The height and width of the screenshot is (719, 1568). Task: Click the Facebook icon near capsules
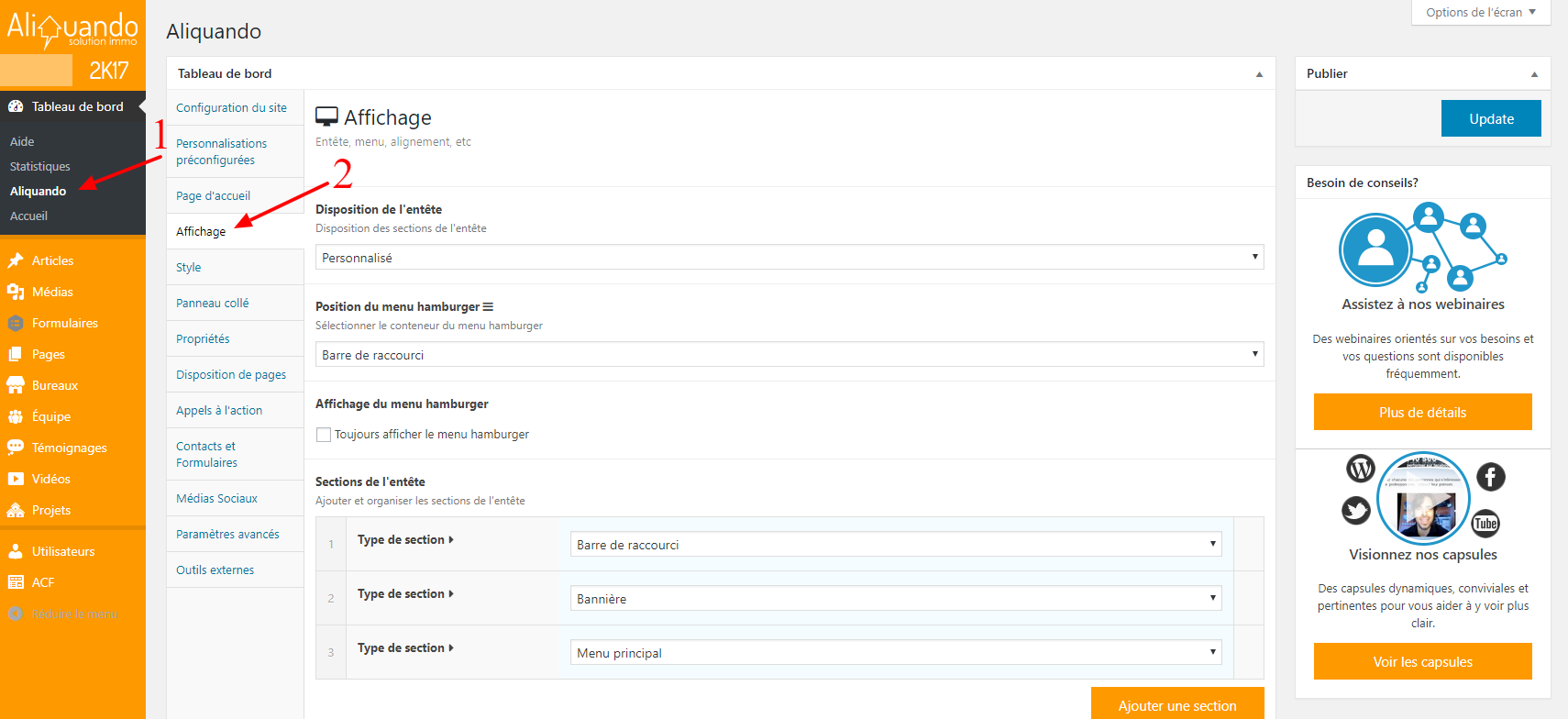click(x=1491, y=476)
